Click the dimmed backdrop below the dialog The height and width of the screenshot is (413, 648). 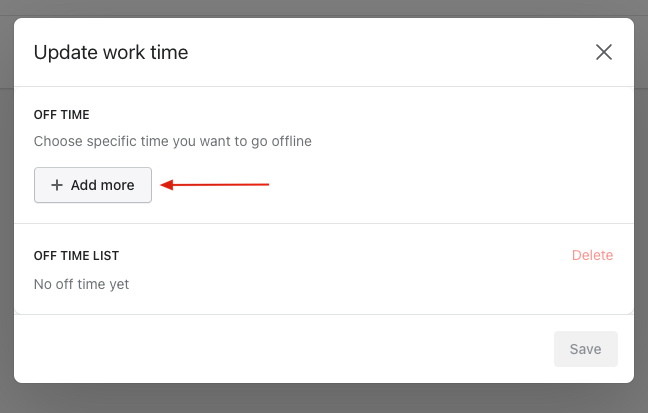click(x=324, y=399)
